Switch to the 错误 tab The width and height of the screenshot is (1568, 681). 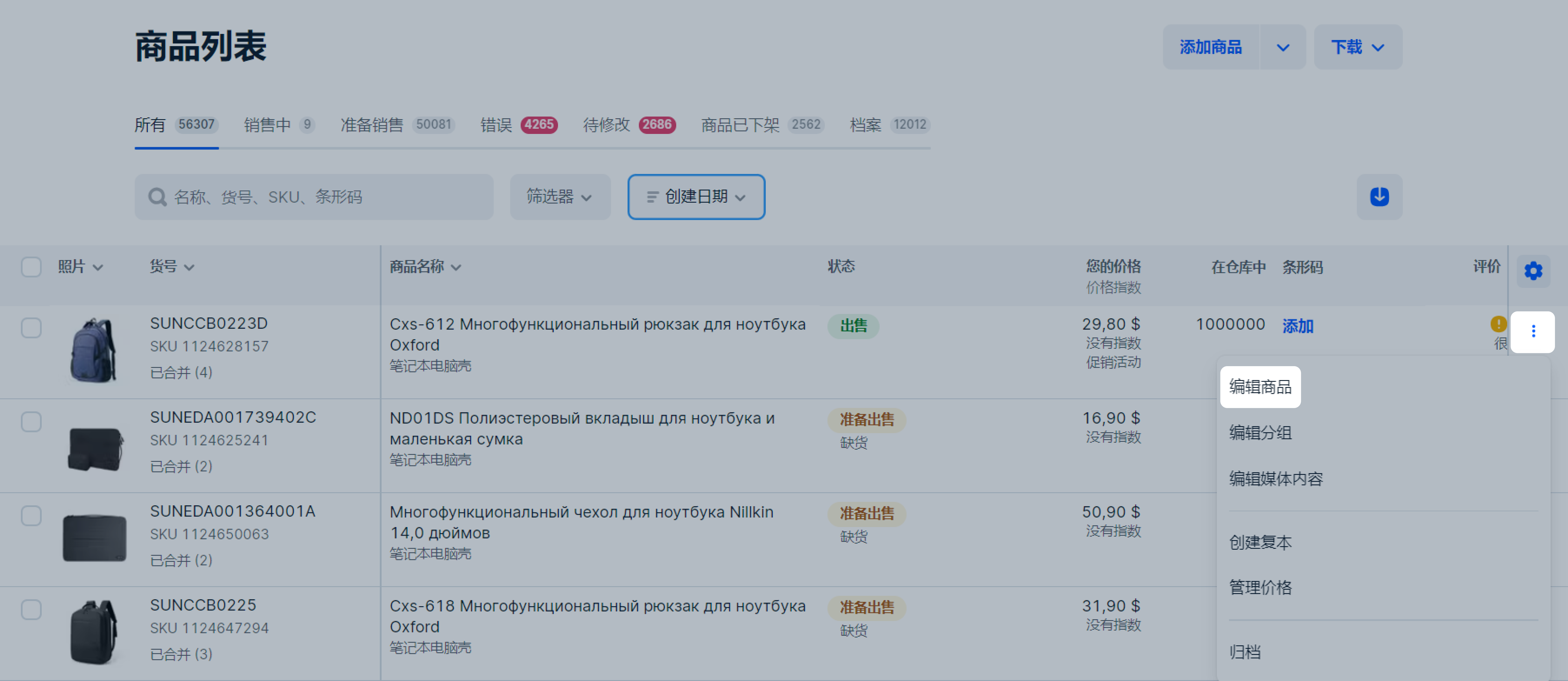point(519,125)
